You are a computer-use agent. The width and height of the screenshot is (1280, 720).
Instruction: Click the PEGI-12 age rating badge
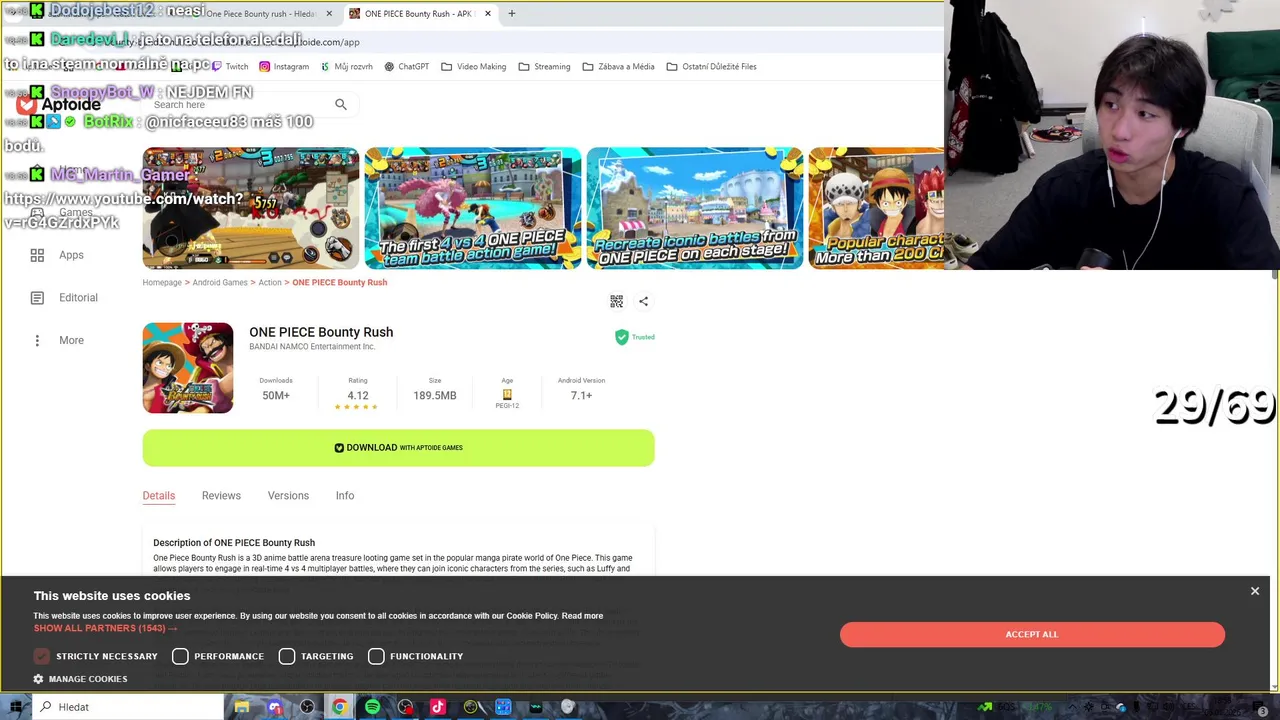pyautogui.click(x=507, y=397)
